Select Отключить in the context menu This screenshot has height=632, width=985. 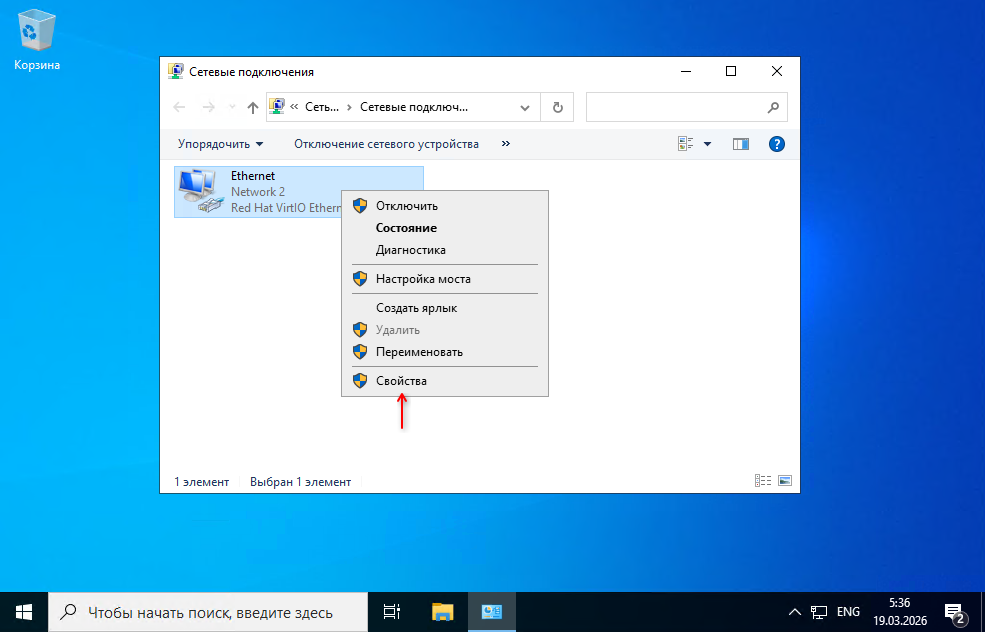click(x=406, y=206)
